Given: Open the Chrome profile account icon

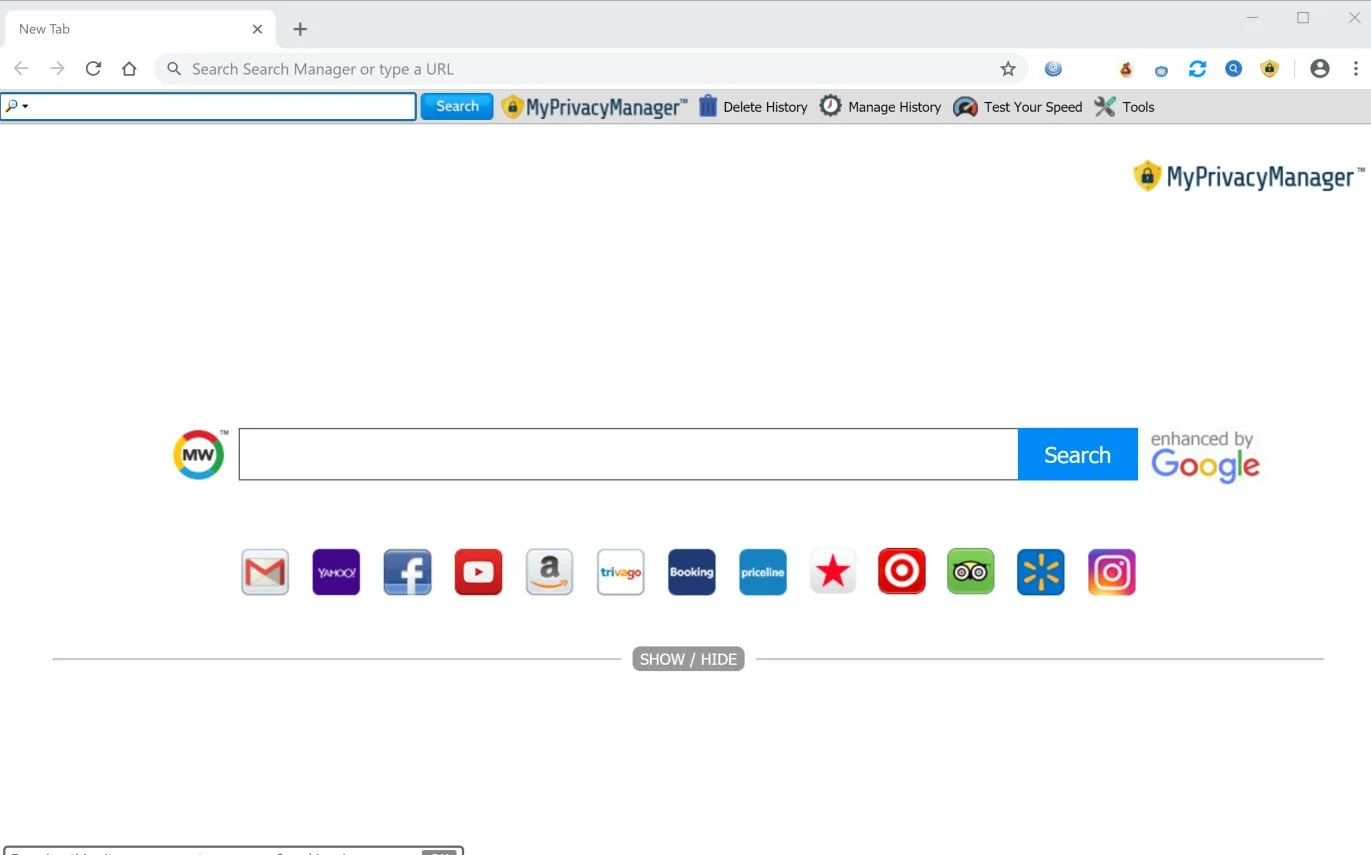Looking at the screenshot, I should [1320, 69].
